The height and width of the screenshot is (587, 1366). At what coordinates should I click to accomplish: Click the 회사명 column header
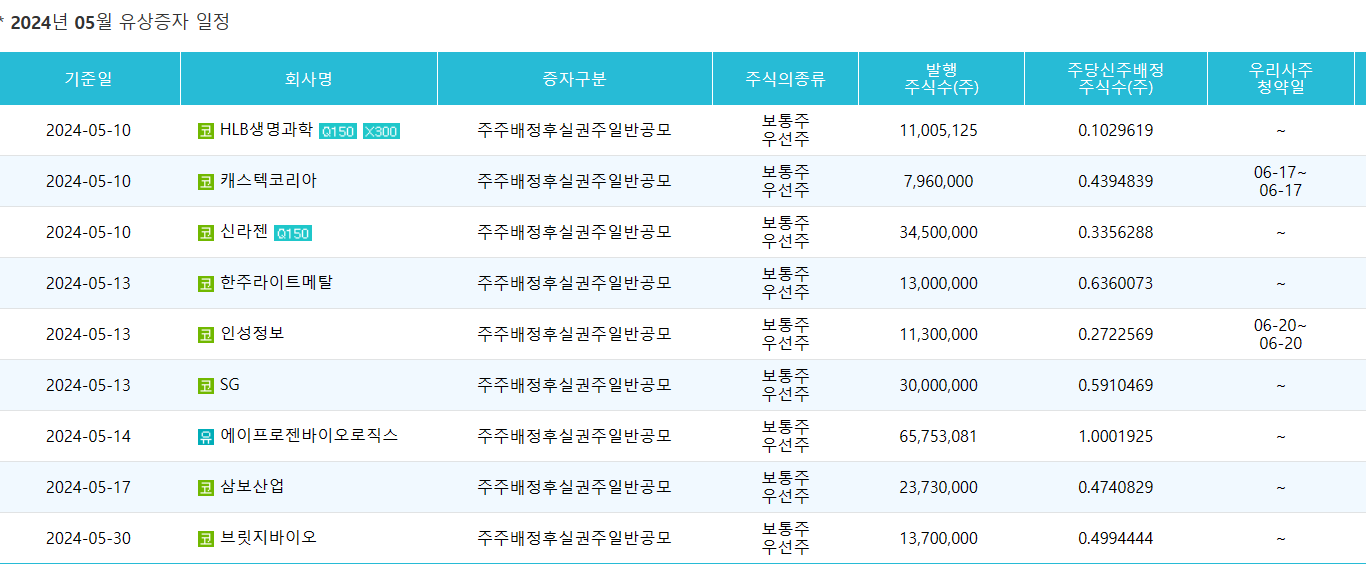[x=309, y=79]
